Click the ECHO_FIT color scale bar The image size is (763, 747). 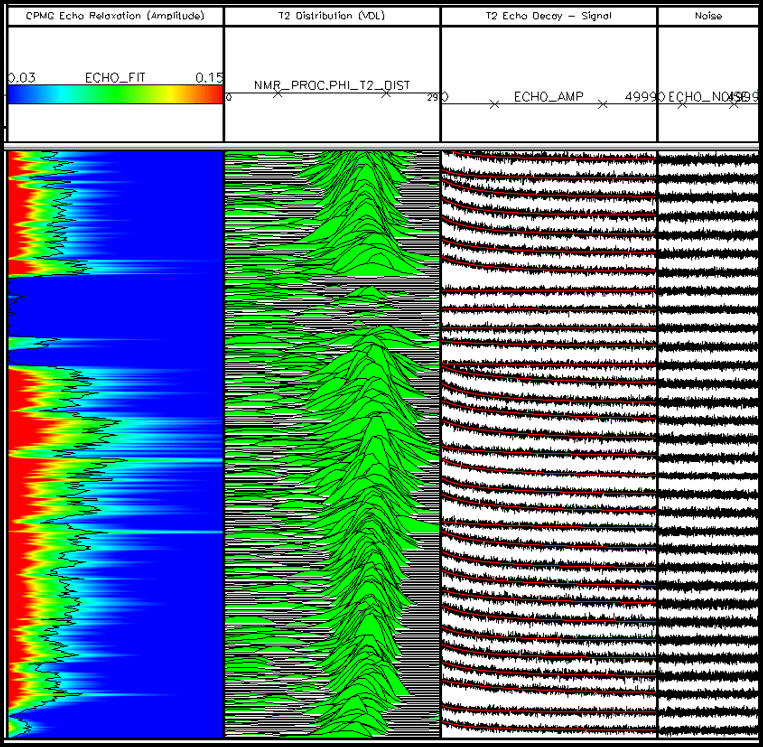click(x=115, y=94)
